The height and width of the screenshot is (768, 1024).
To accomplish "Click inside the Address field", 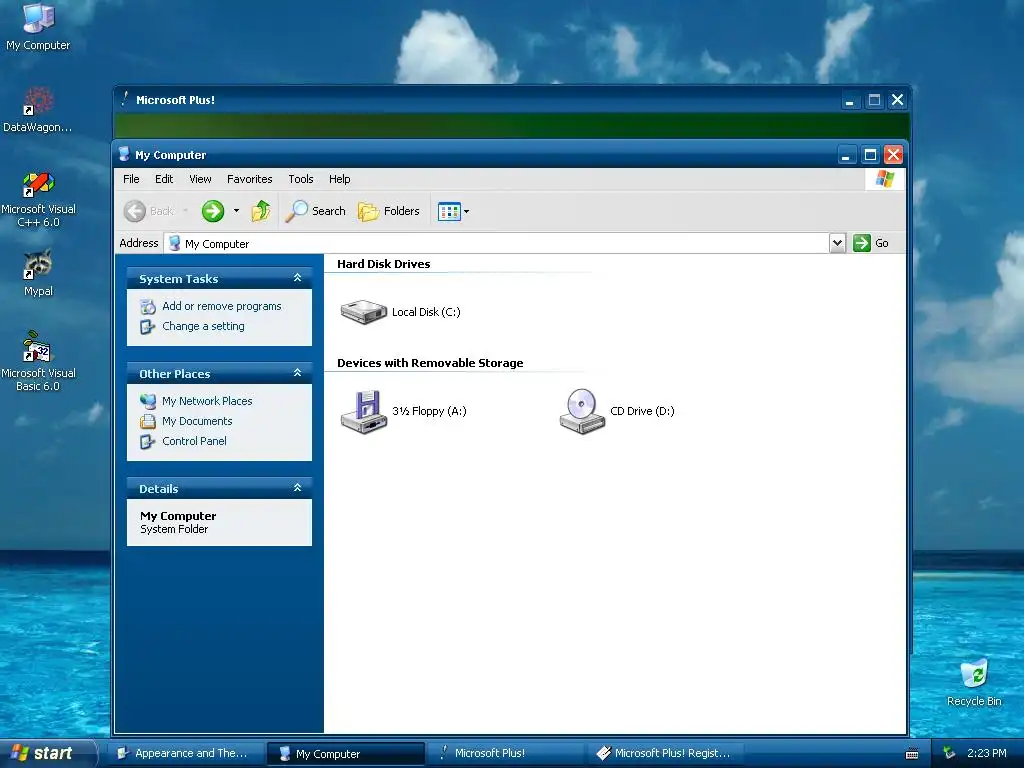I will [x=496, y=243].
